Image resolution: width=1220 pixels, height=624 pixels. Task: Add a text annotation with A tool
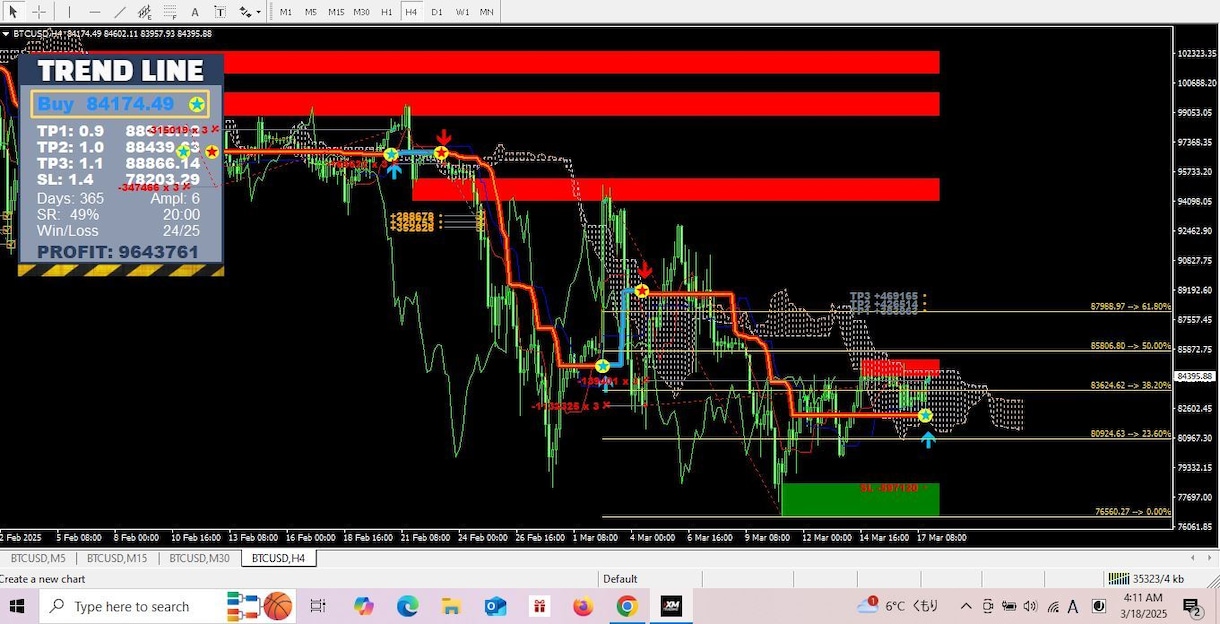195,12
